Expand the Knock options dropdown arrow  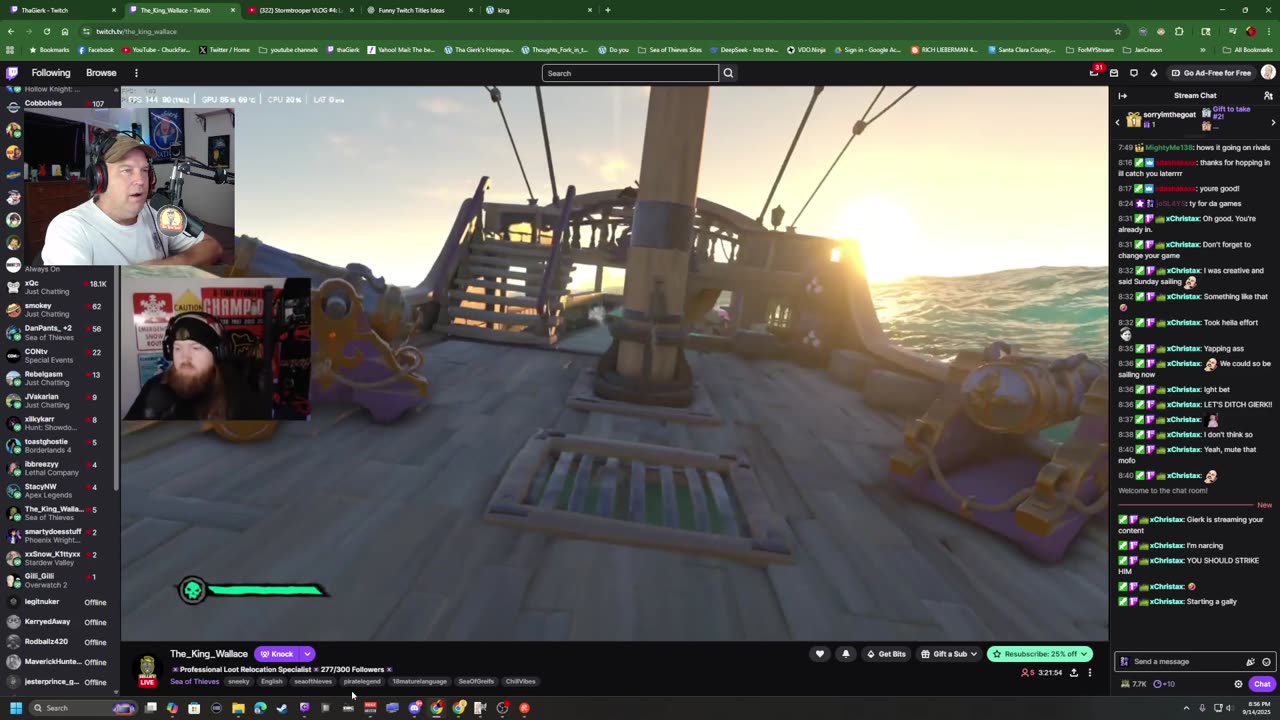coord(307,654)
